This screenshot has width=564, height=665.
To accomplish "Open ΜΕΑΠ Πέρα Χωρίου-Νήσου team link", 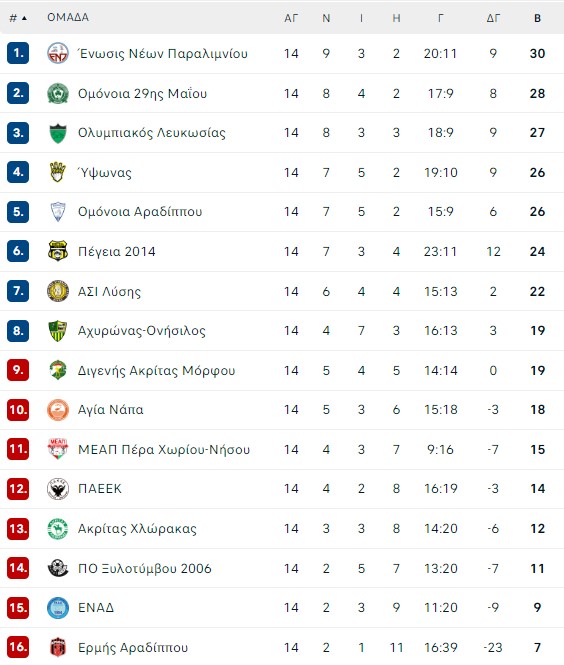I will [164, 450].
